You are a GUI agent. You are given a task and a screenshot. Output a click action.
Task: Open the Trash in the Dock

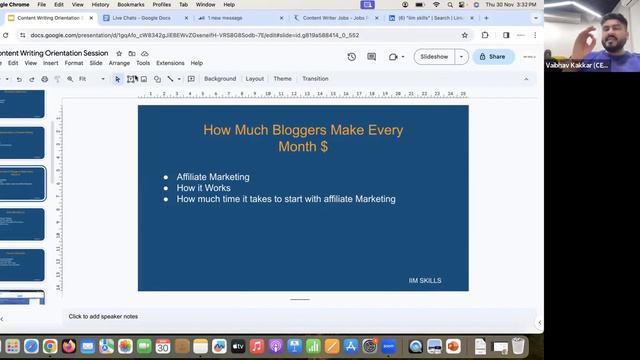pos(518,346)
